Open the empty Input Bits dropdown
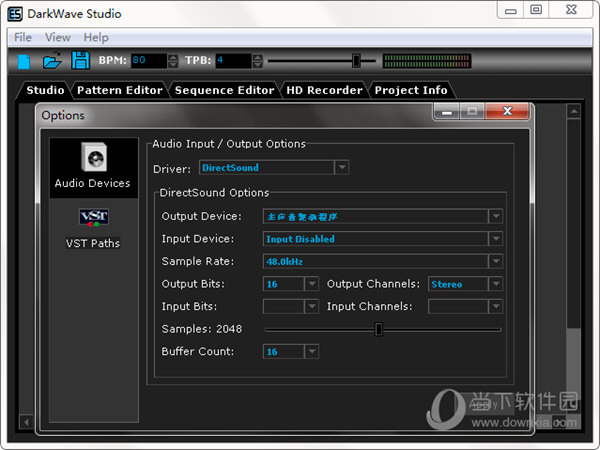Viewport: 600px width, 450px height. [x=291, y=307]
